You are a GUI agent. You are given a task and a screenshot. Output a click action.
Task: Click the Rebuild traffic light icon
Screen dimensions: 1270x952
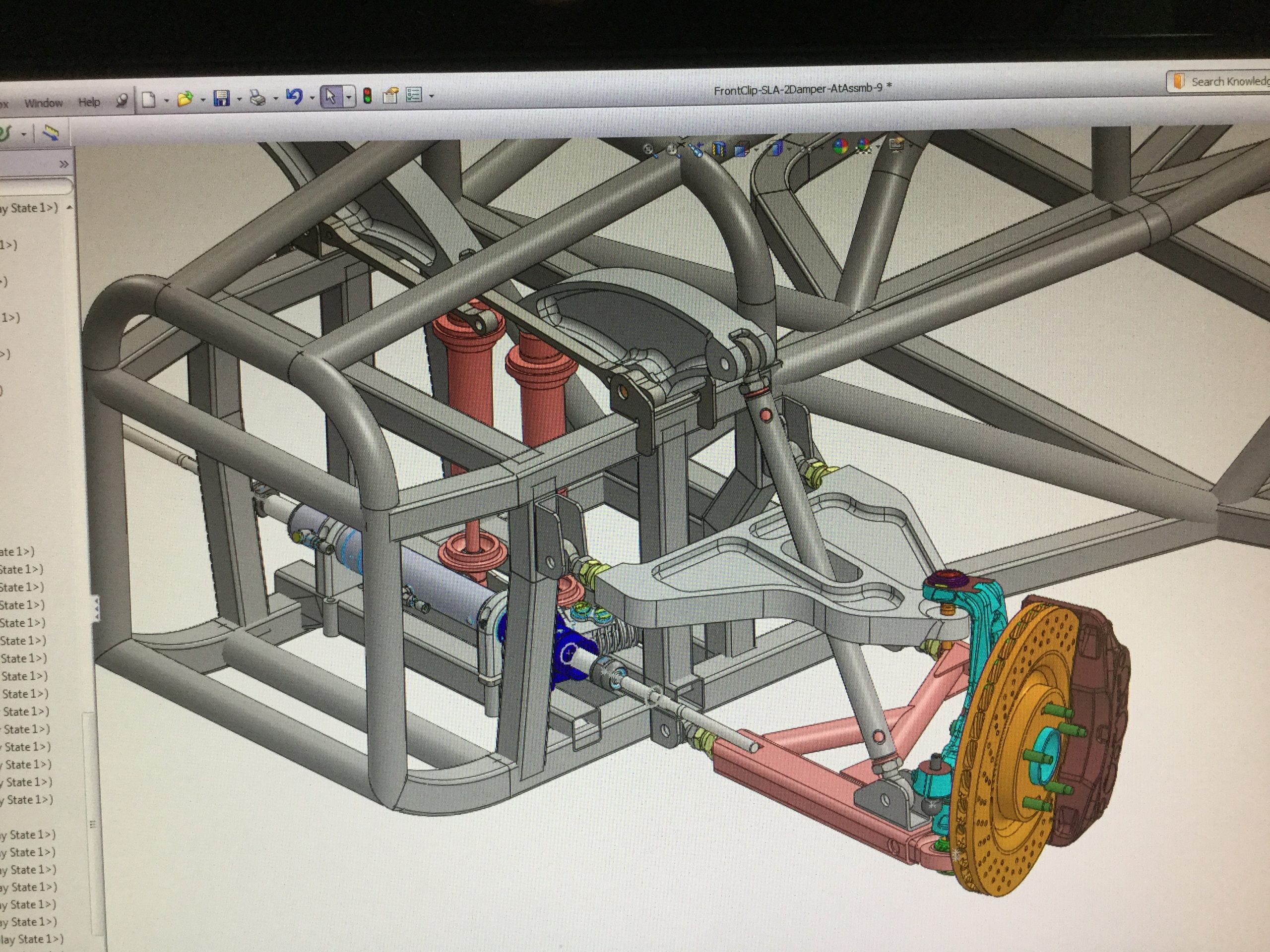[368, 96]
